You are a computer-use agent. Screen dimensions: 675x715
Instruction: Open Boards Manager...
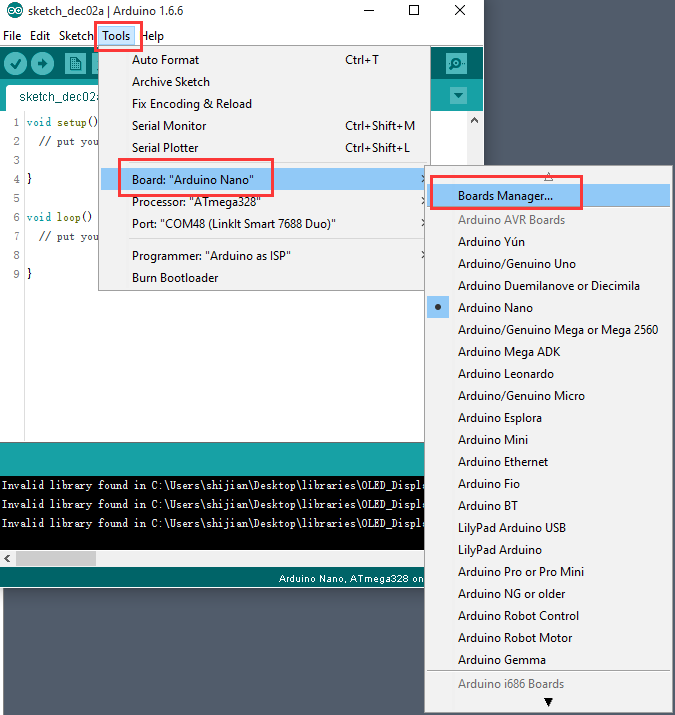pos(549,196)
